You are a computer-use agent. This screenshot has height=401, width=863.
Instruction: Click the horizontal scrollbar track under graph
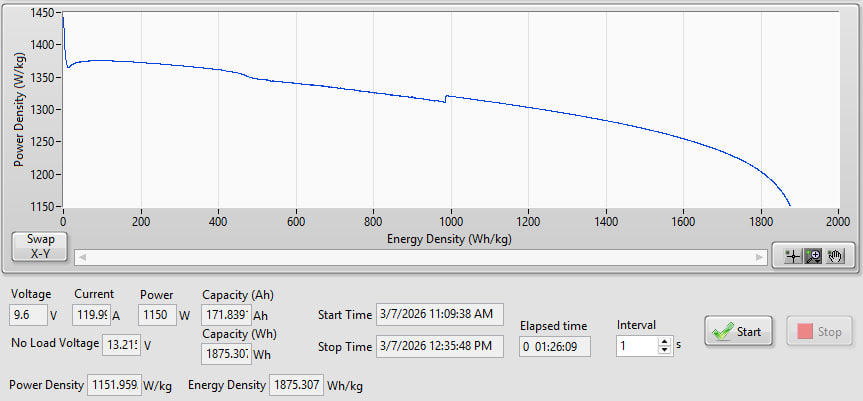click(420, 257)
